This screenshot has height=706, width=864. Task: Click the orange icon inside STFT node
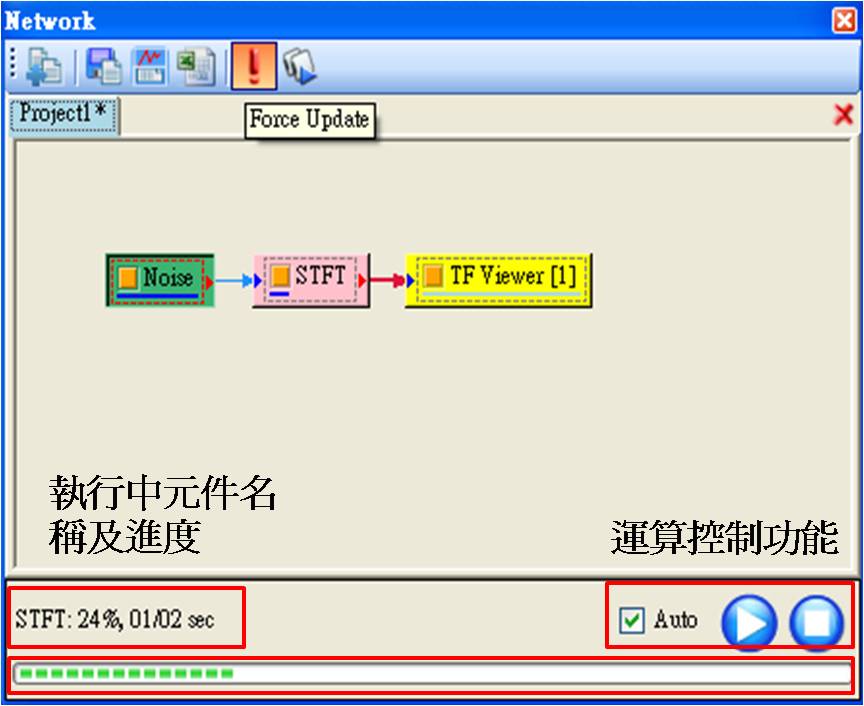tap(280, 275)
